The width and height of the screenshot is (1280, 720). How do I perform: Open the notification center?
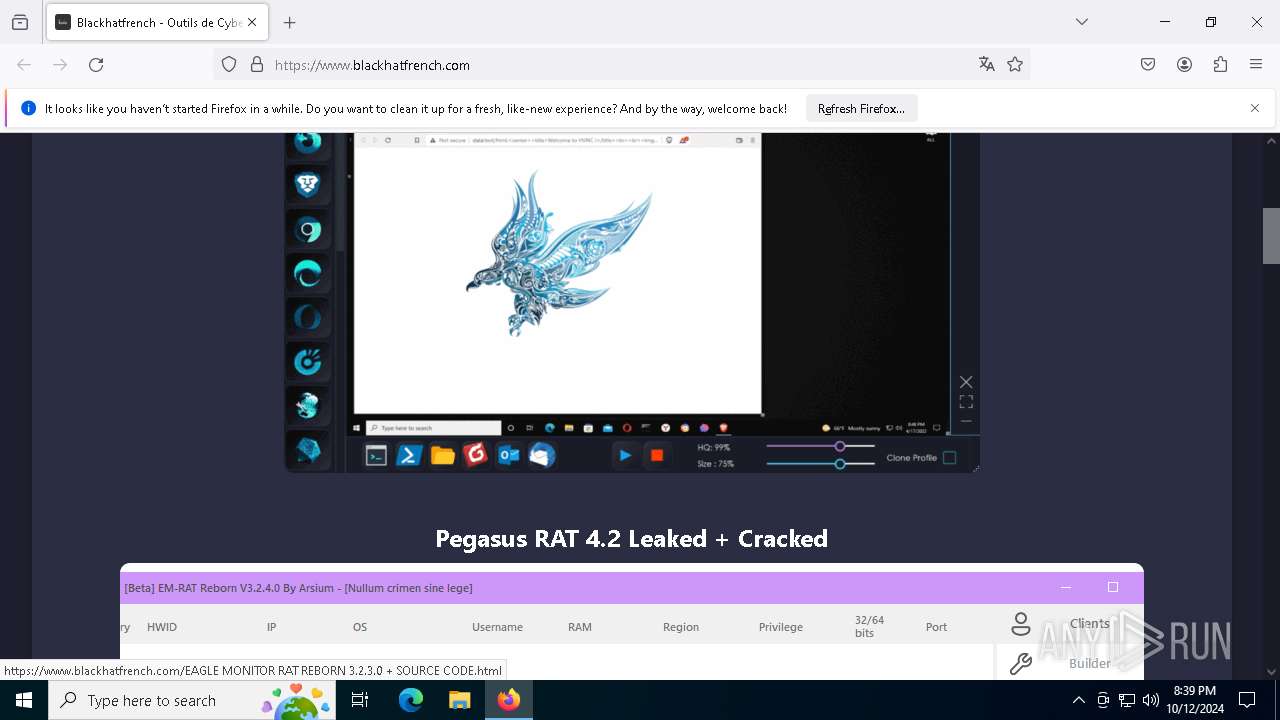coord(1248,700)
